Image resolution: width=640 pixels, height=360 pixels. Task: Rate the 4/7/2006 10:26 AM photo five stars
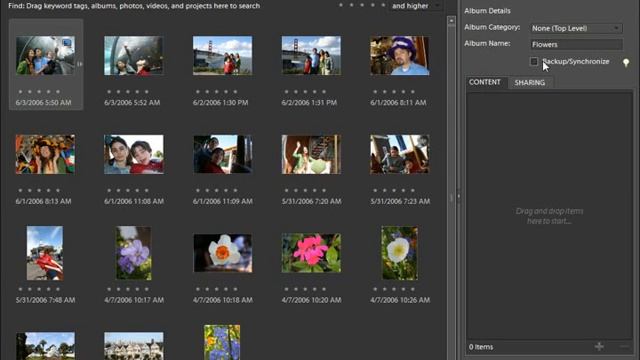click(x=413, y=289)
